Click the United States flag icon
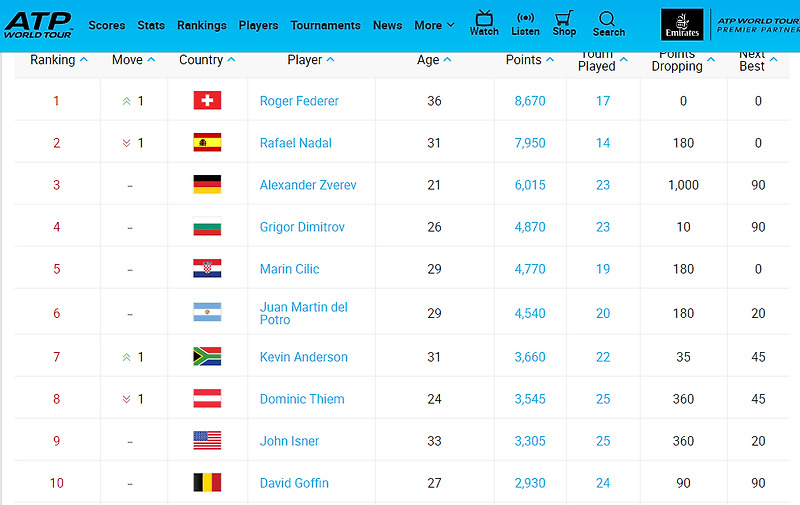 (x=207, y=440)
